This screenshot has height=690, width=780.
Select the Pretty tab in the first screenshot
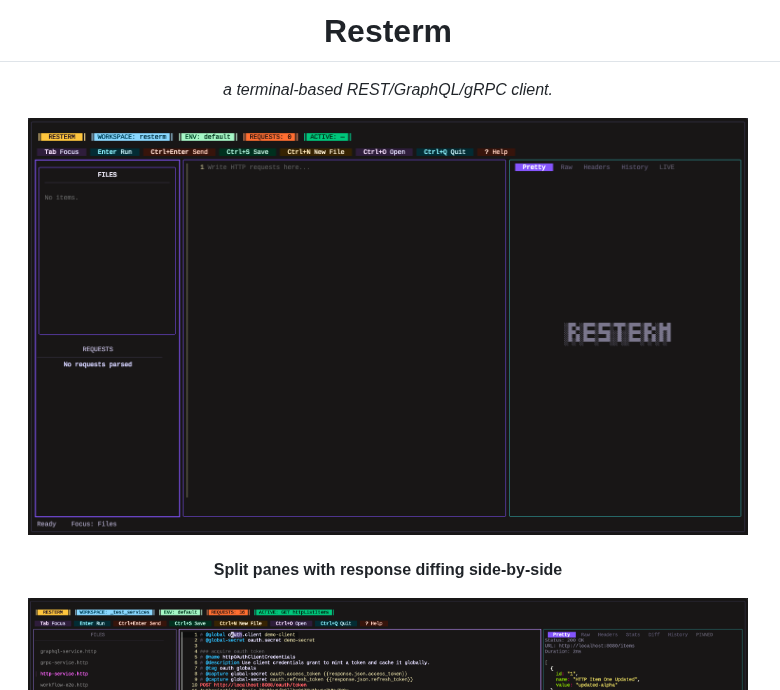[534, 167]
